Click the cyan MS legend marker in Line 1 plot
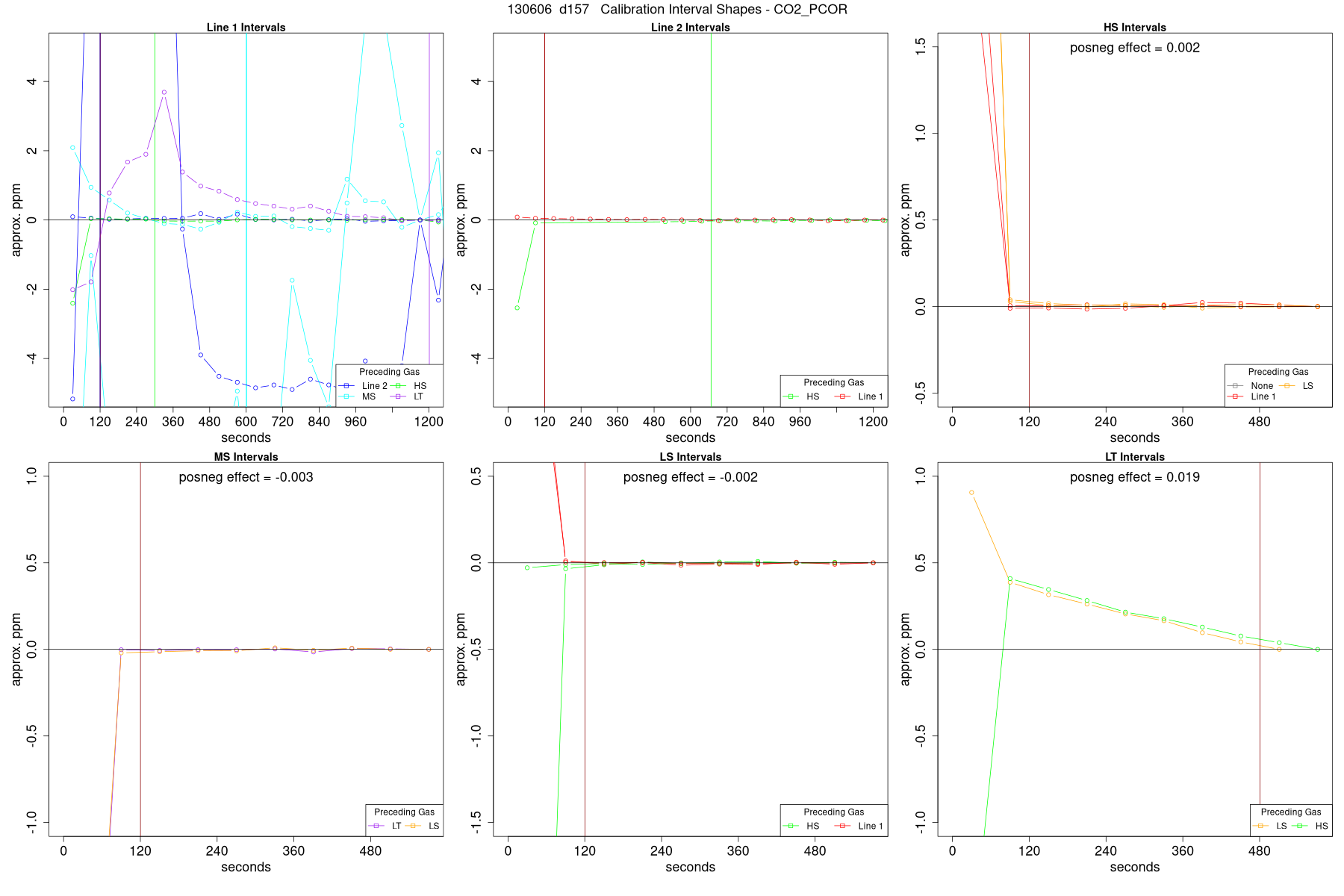 [x=348, y=396]
